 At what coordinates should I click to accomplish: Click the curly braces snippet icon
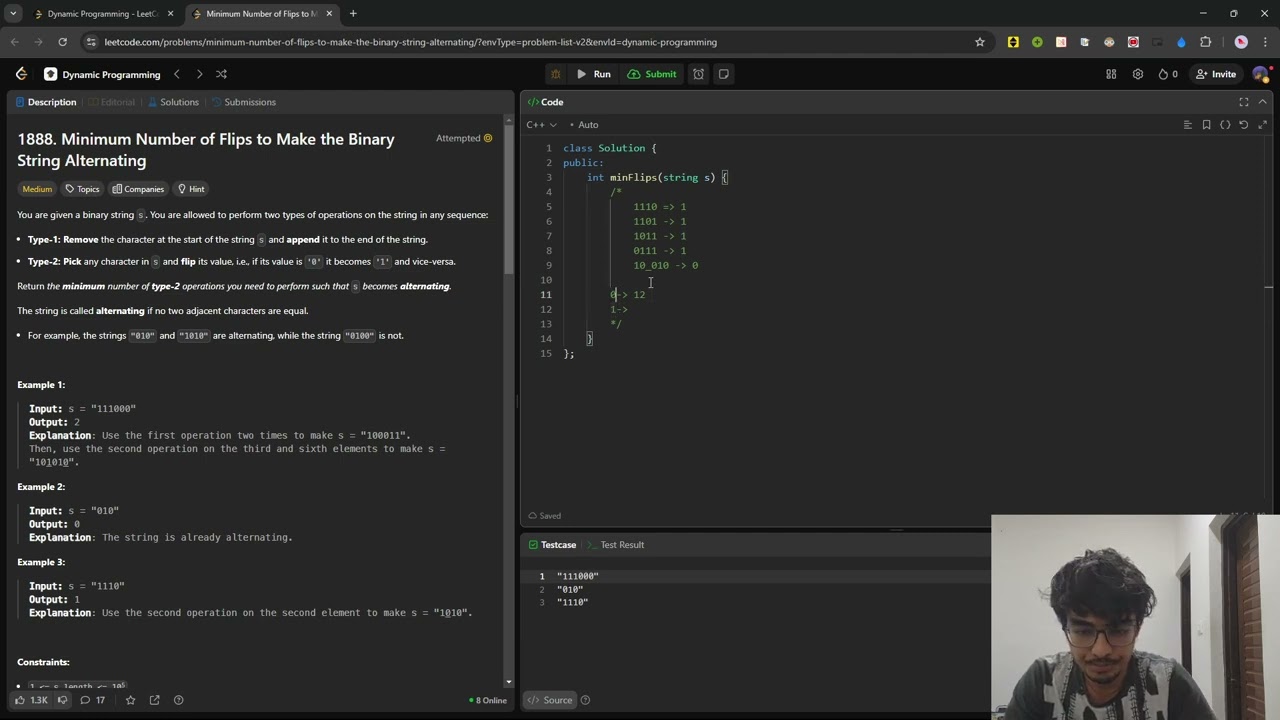click(1225, 125)
